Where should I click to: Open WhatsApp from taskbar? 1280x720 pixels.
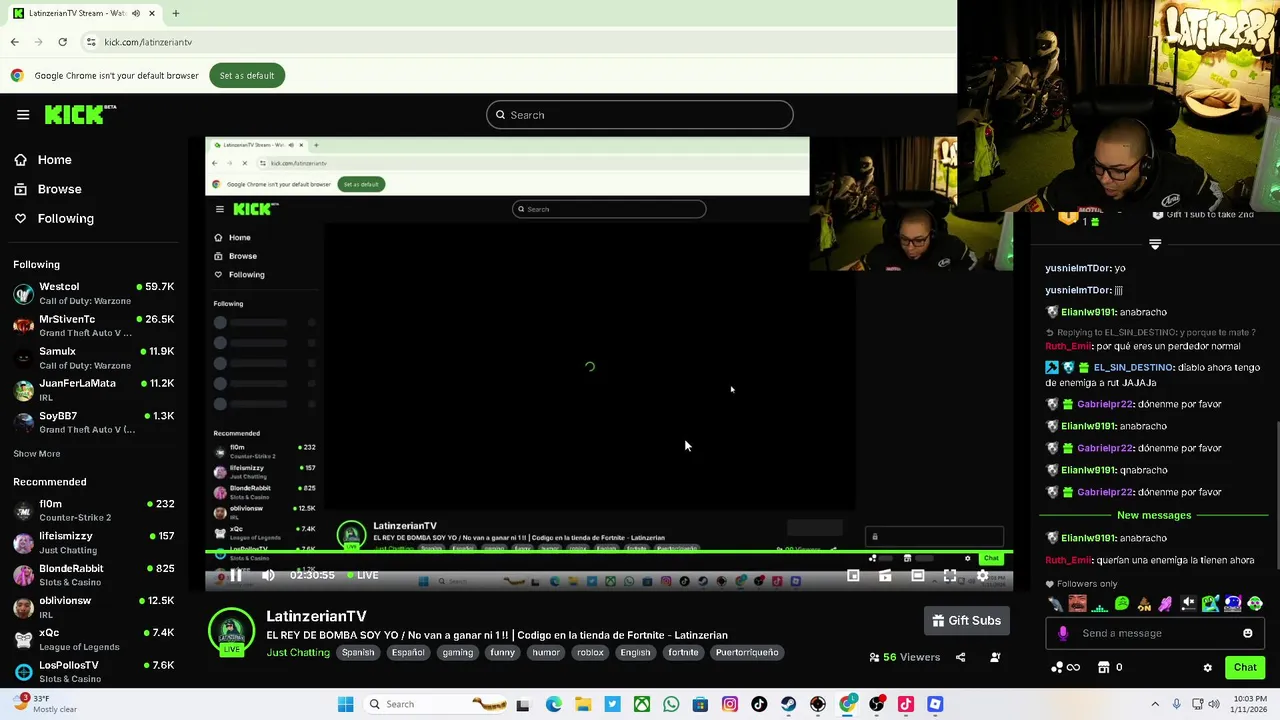click(671, 704)
